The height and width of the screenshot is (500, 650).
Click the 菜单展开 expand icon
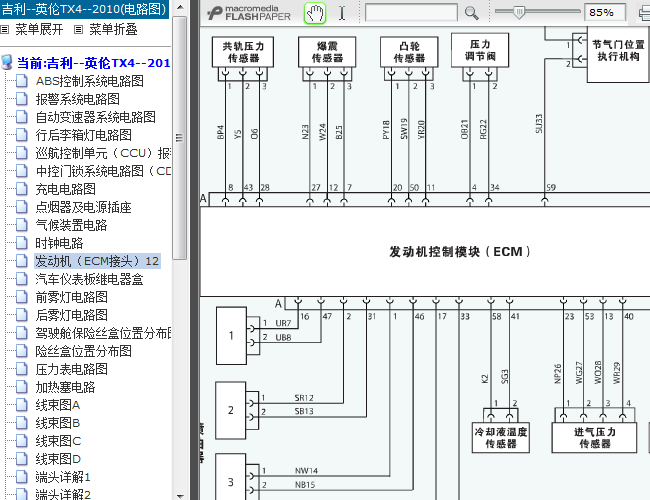pyautogui.click(x=5, y=29)
